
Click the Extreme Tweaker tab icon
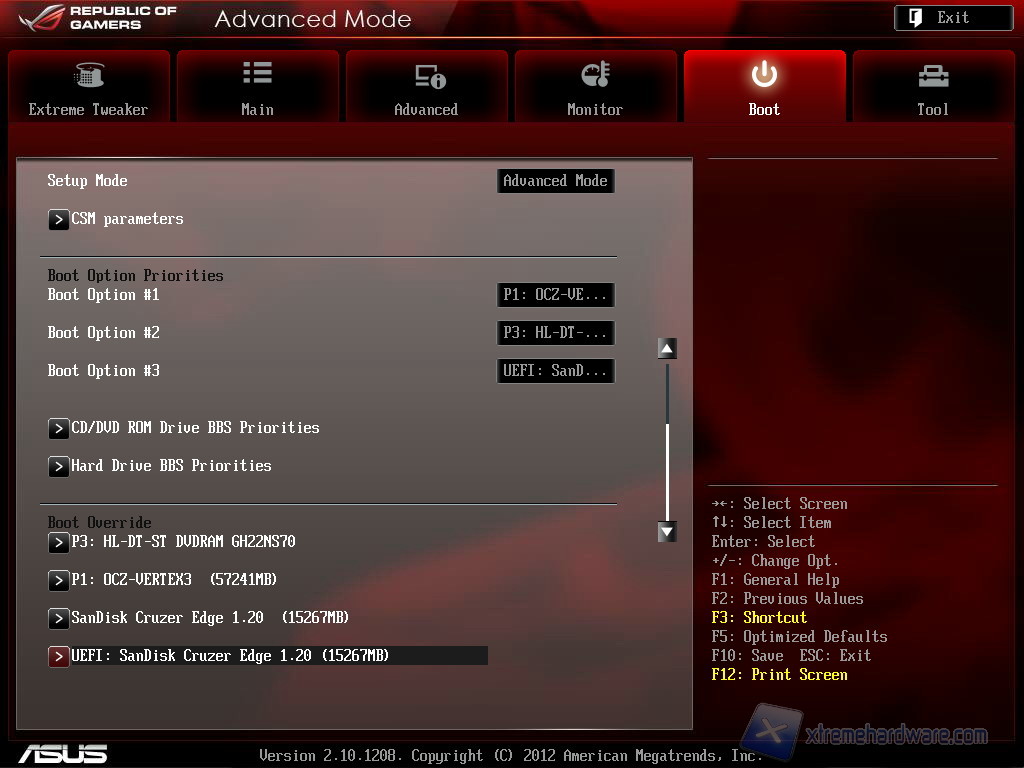click(89, 75)
